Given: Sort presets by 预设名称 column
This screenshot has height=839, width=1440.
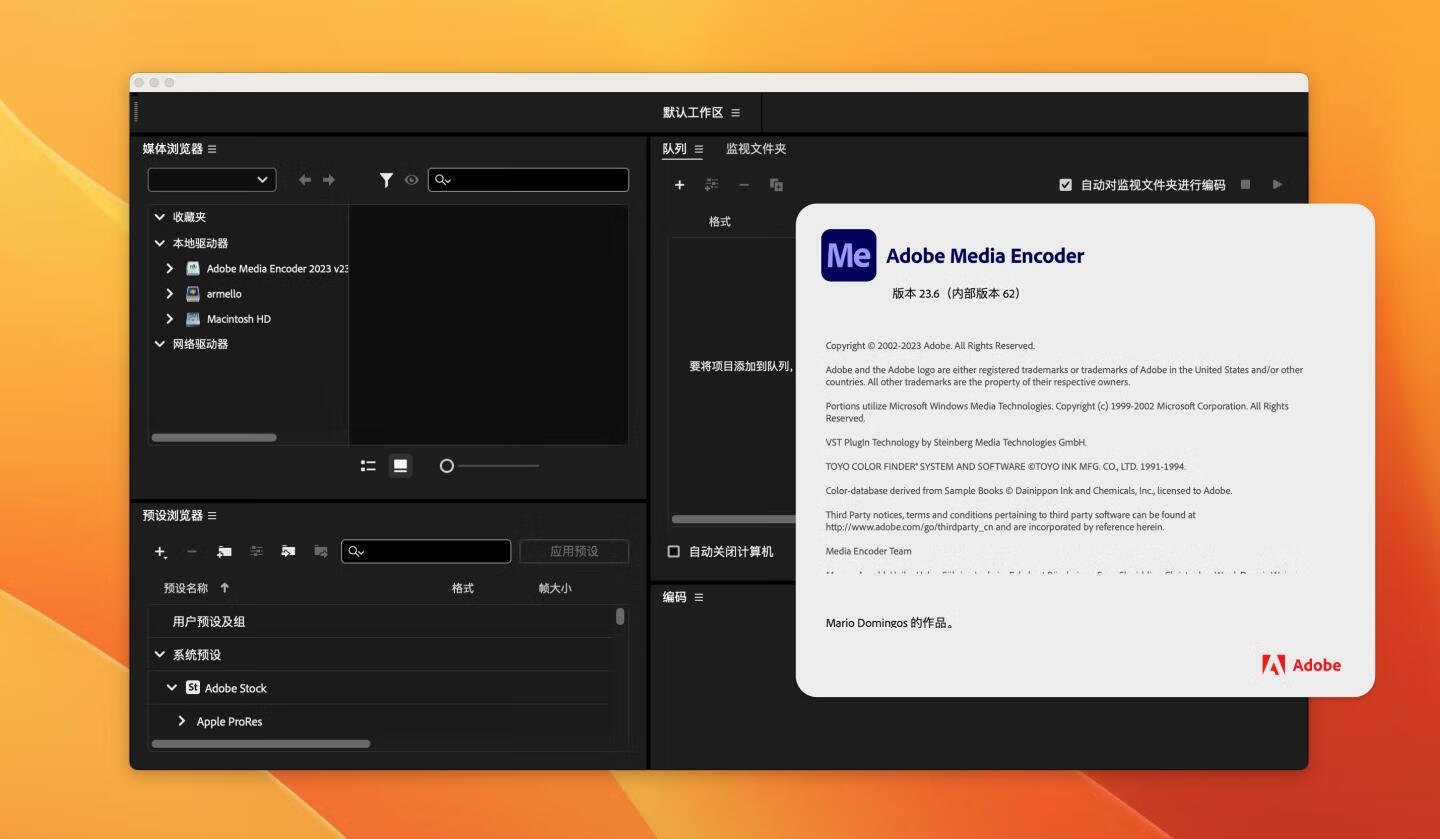Looking at the screenshot, I should [186, 588].
